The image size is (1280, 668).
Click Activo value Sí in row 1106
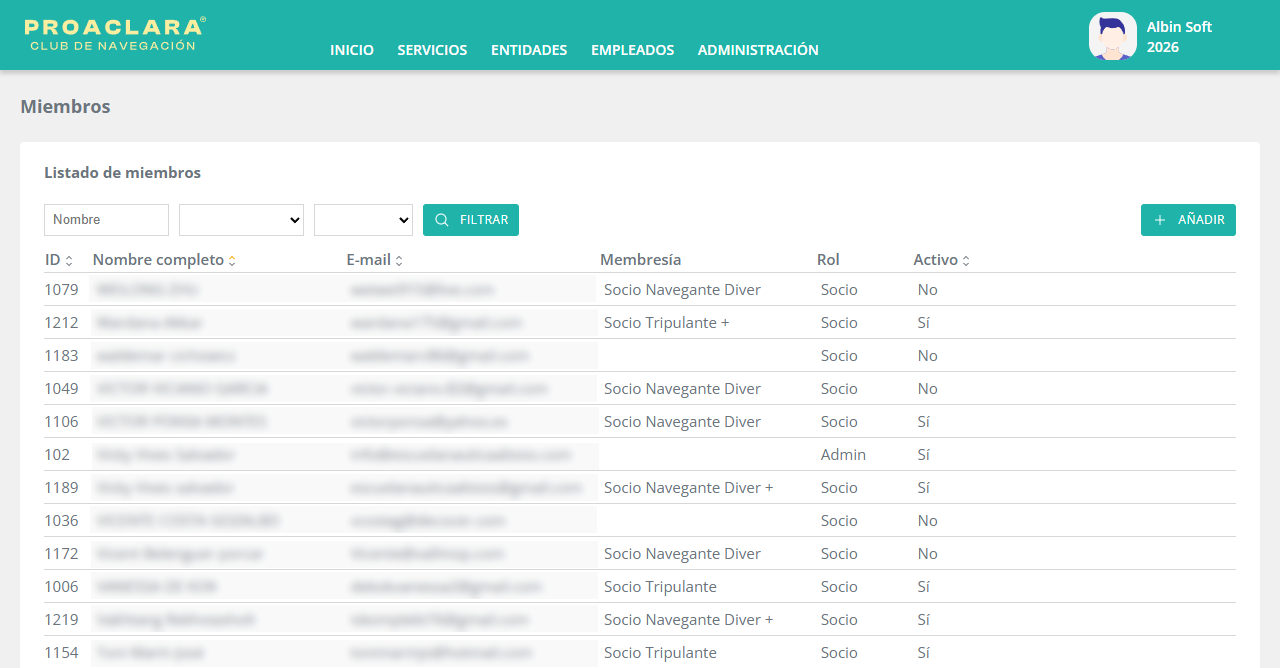point(924,422)
